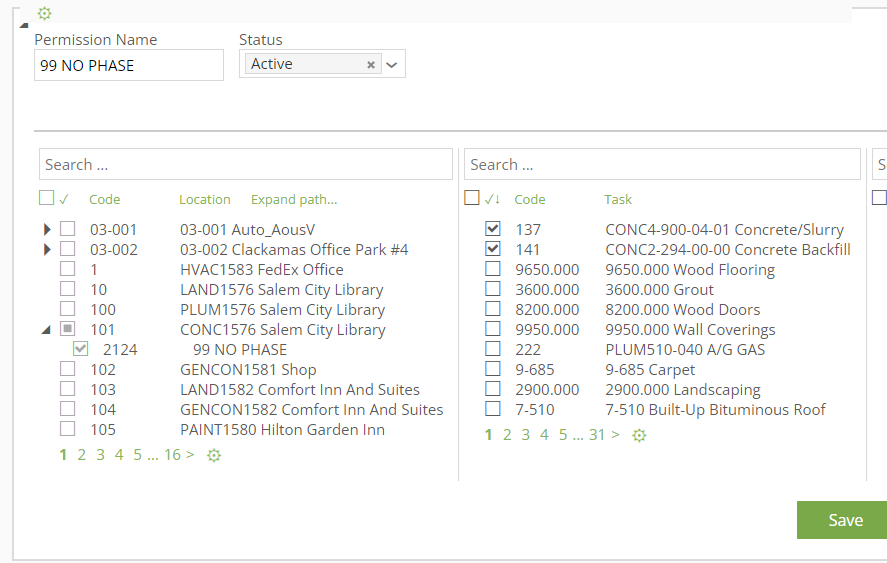Sort tasks by Code column header

[x=529, y=199]
